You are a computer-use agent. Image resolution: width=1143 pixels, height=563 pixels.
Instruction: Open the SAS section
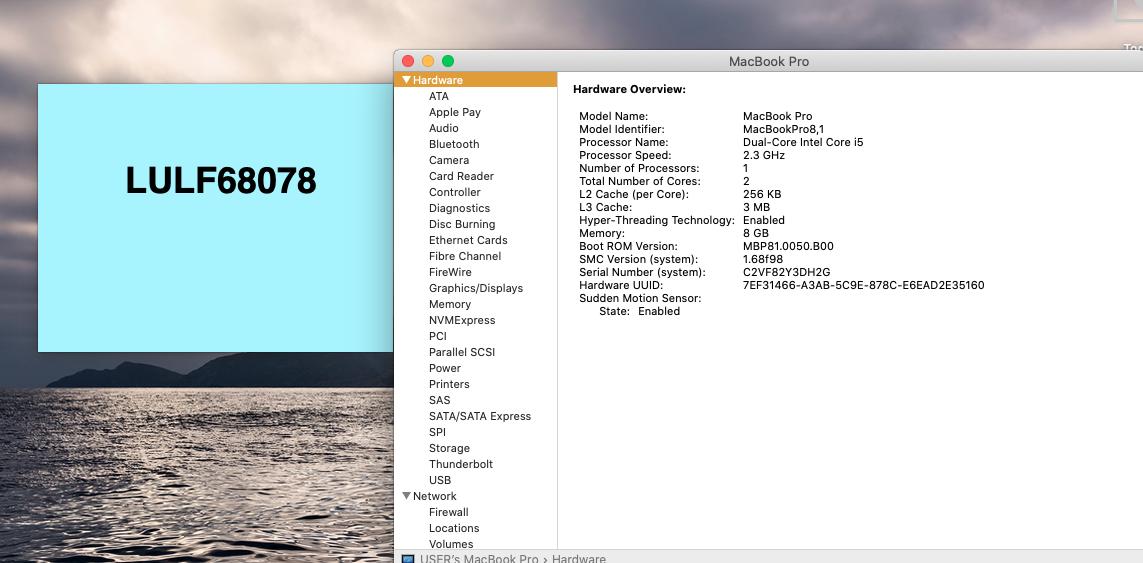pos(440,400)
